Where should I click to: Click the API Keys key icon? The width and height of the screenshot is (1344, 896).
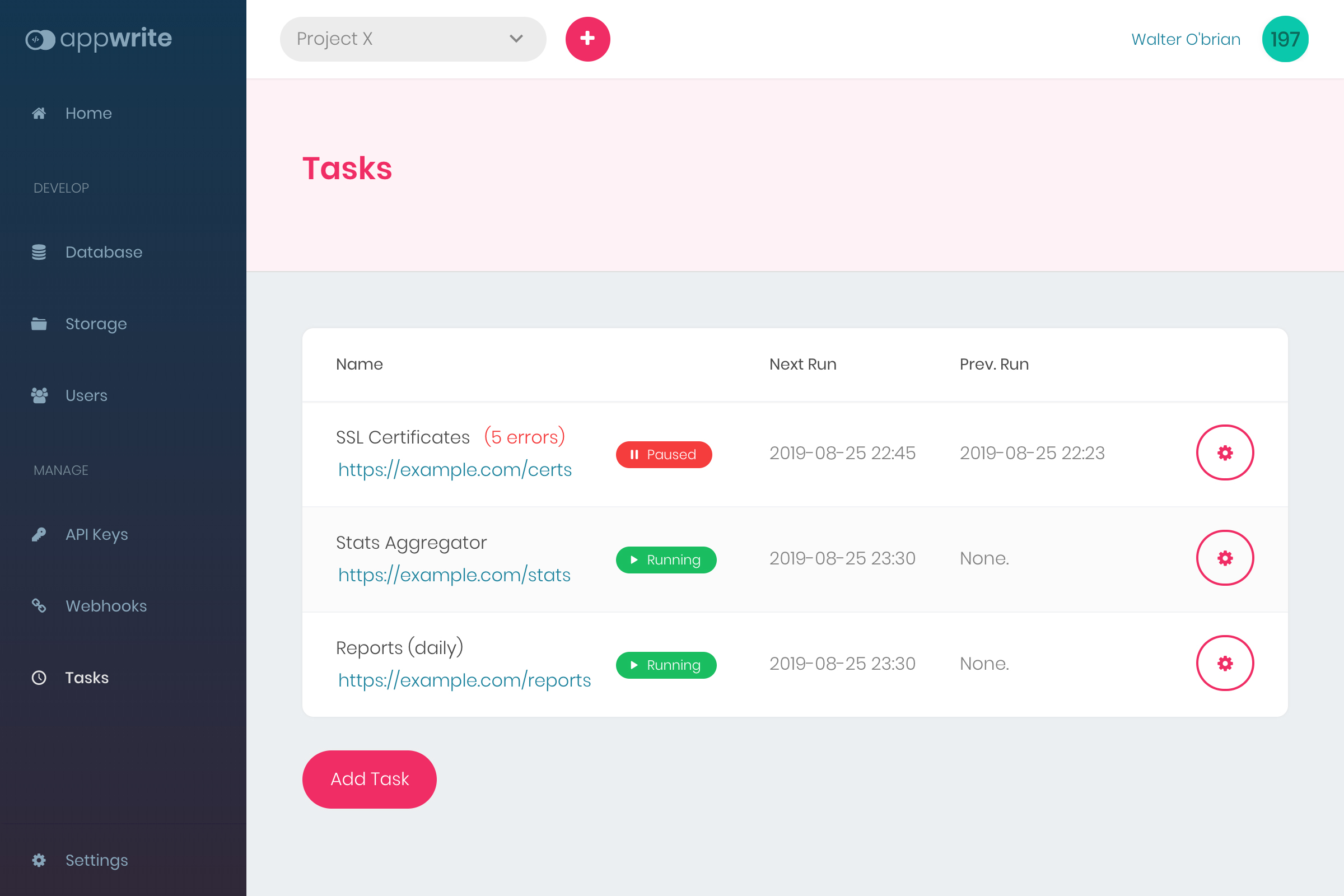[x=39, y=534]
